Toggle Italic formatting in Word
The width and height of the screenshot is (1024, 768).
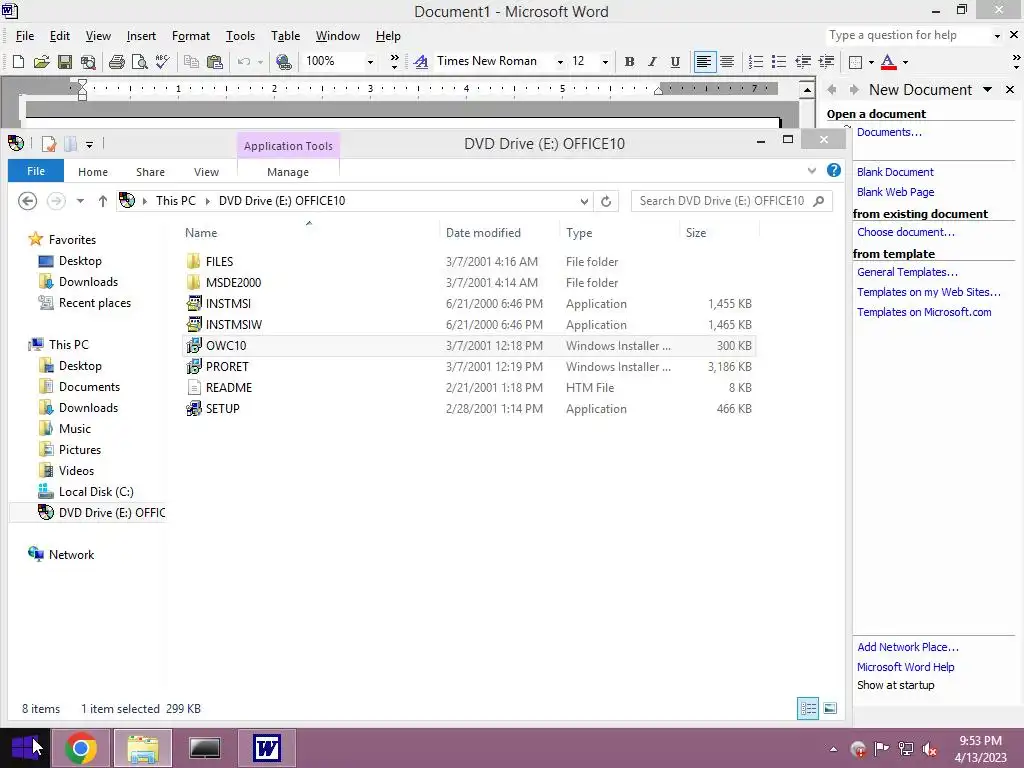(652, 61)
